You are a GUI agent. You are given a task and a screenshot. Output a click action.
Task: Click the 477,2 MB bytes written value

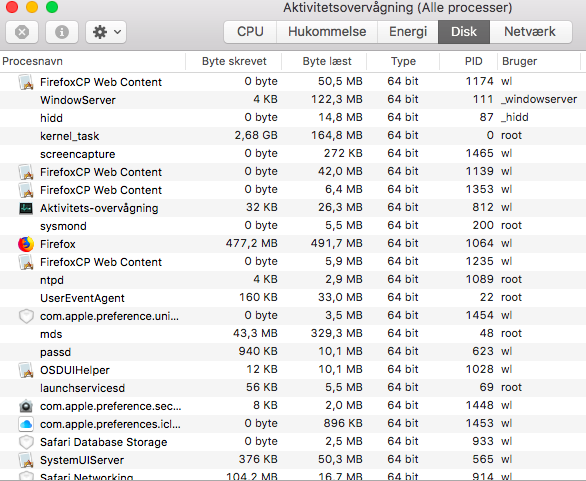pos(252,243)
